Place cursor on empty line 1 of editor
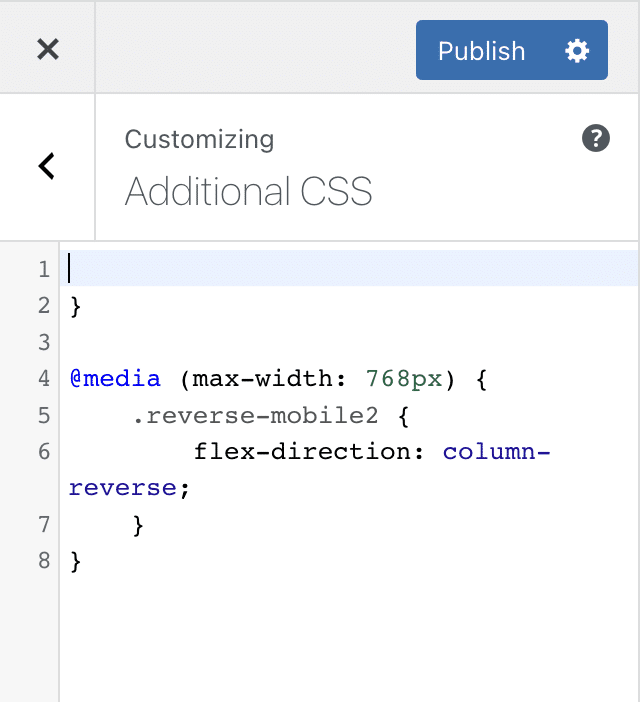The height and width of the screenshot is (702, 640). click(349, 268)
